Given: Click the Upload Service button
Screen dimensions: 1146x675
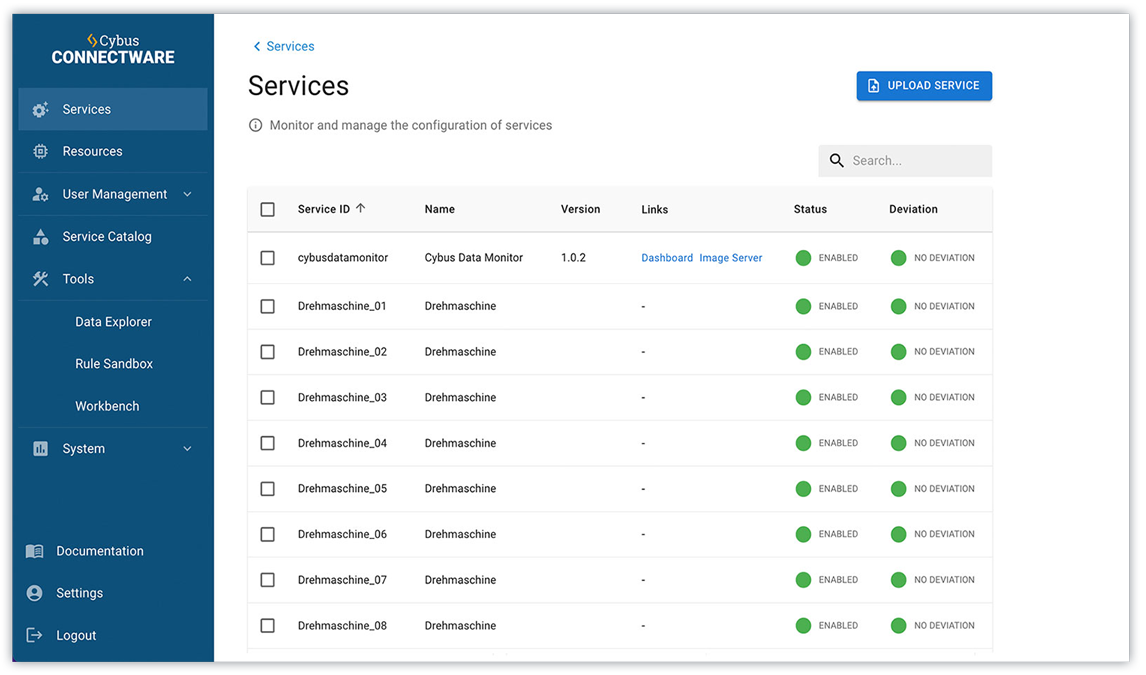Looking at the screenshot, I should [x=923, y=86].
